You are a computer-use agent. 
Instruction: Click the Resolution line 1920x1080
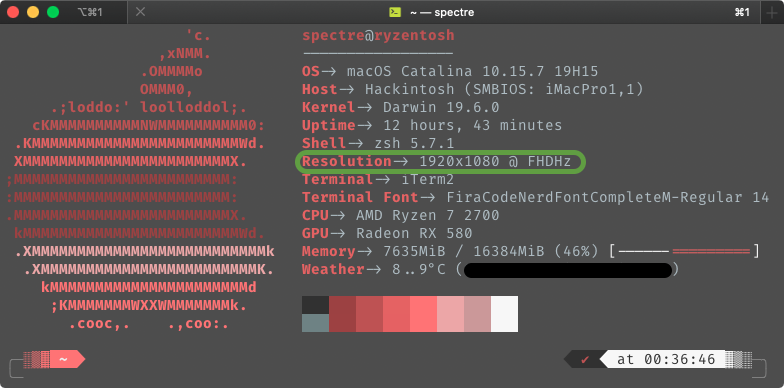436,162
